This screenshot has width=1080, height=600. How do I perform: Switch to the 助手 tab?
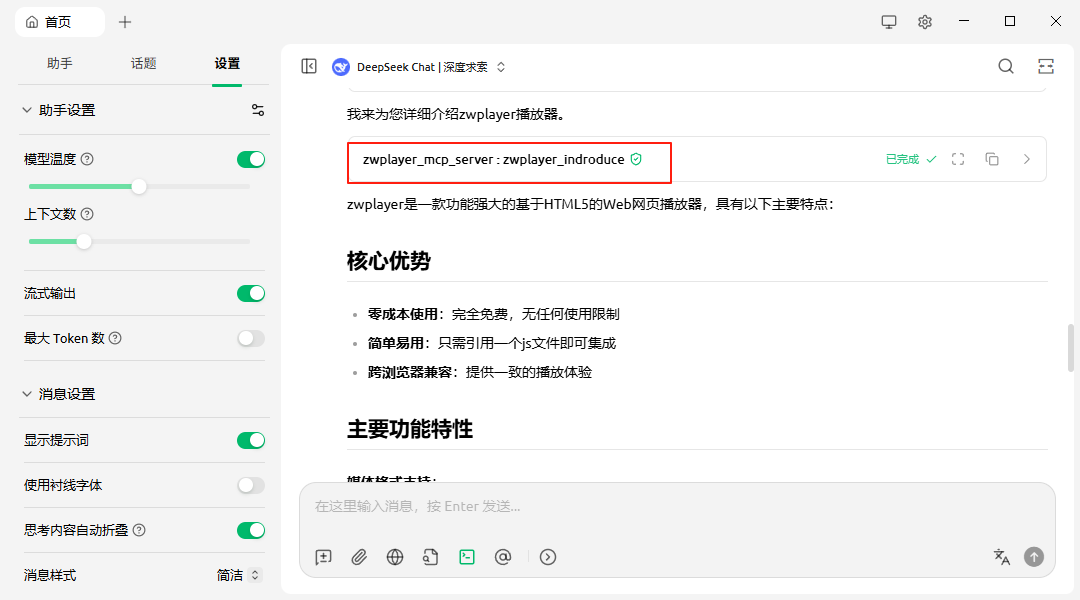(60, 63)
